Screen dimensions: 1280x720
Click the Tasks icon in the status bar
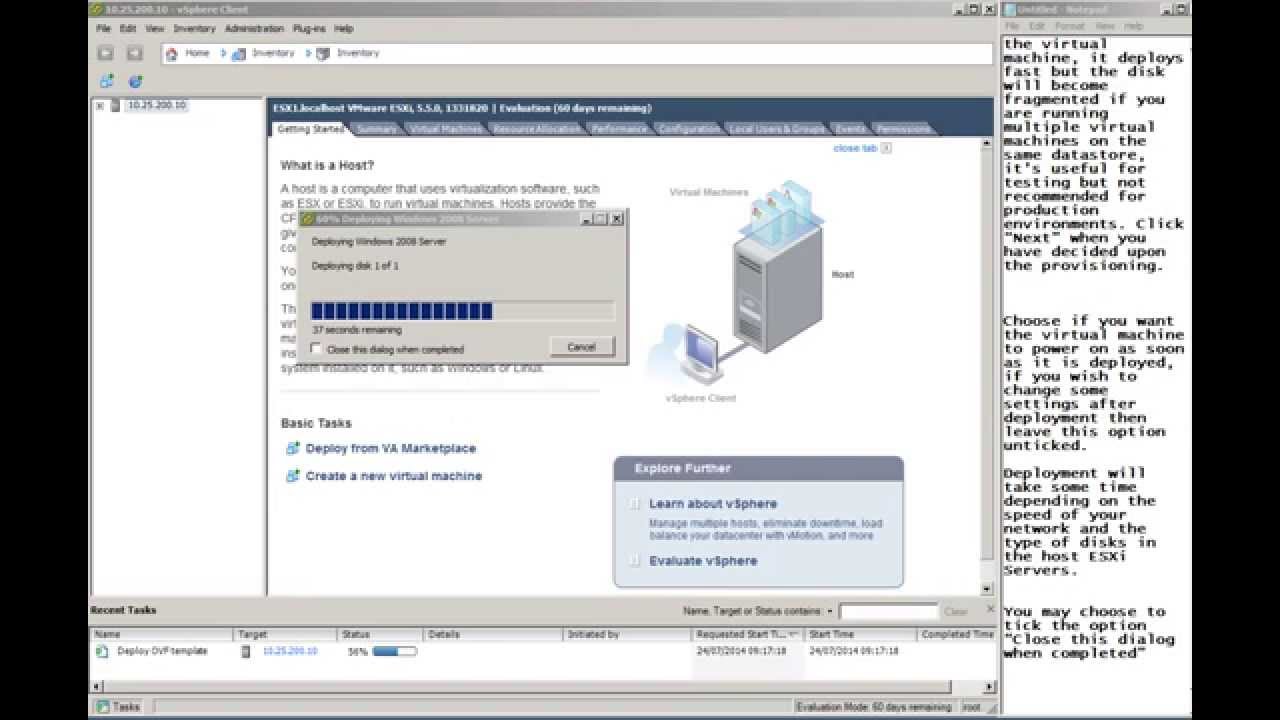[x=101, y=706]
